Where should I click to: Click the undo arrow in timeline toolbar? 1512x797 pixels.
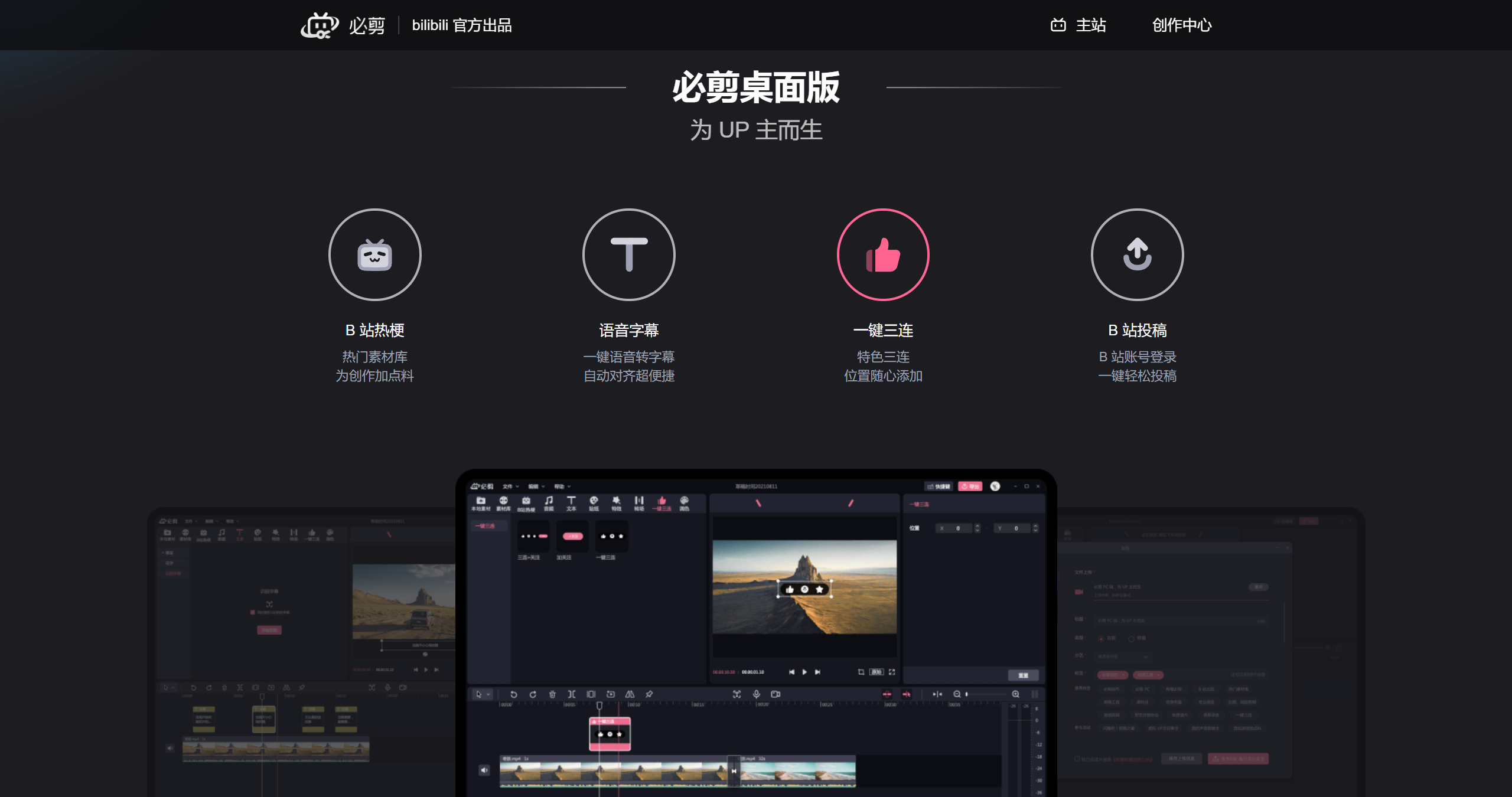point(513,694)
